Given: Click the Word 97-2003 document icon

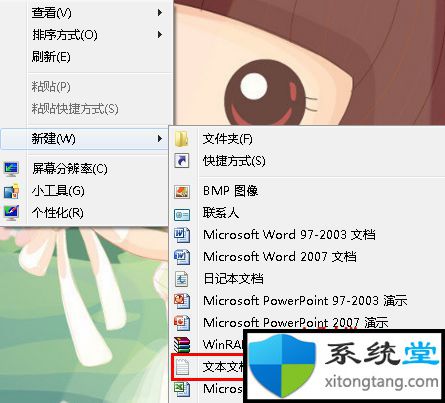Looking at the screenshot, I should pos(182,235).
